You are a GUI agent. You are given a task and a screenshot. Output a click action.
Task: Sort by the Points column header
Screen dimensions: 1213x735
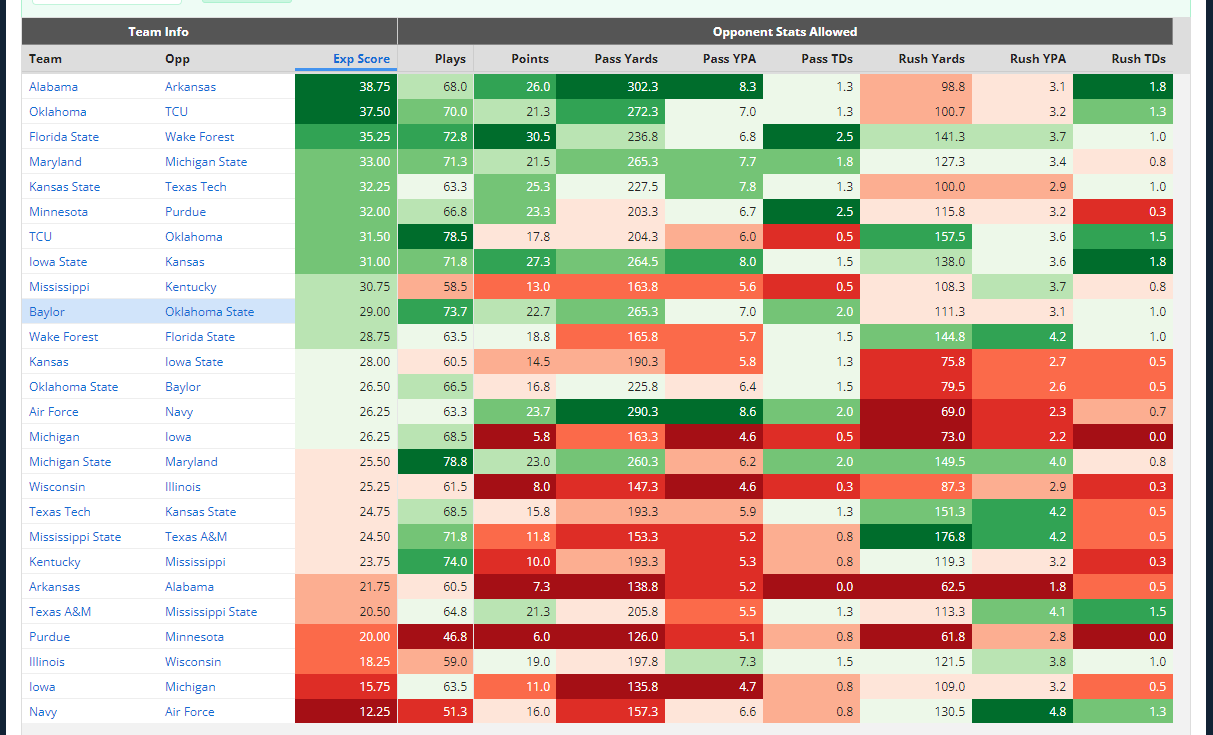click(514, 59)
